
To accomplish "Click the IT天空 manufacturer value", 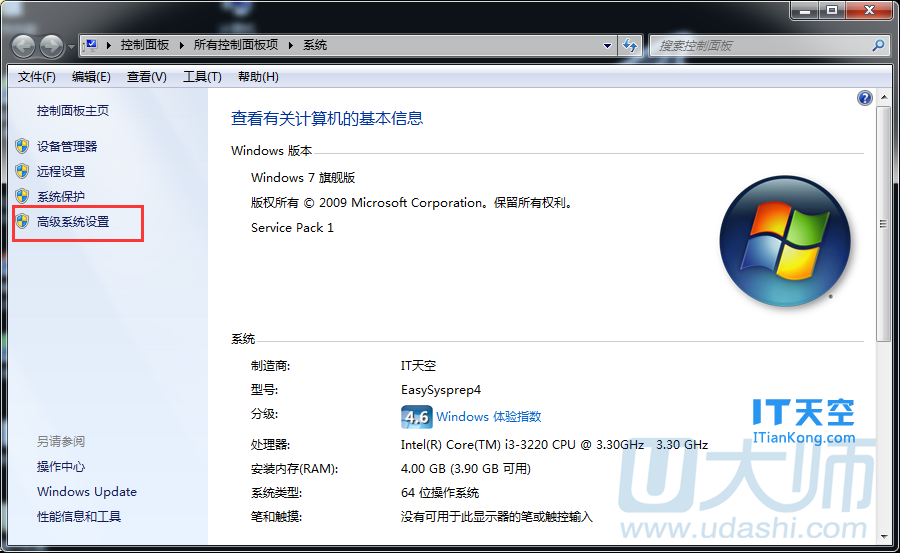I will (x=418, y=366).
